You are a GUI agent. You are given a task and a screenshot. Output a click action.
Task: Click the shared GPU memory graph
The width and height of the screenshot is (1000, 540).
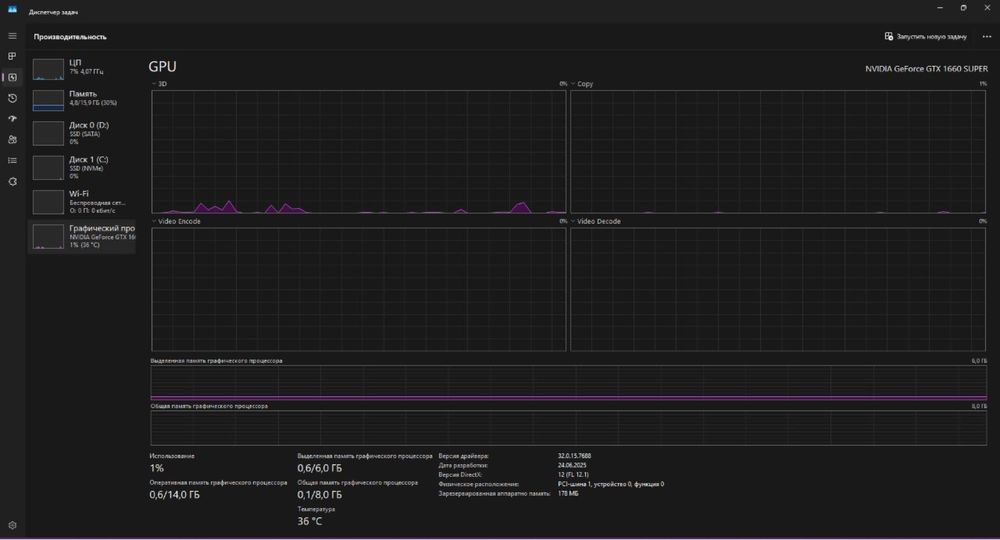[568, 428]
